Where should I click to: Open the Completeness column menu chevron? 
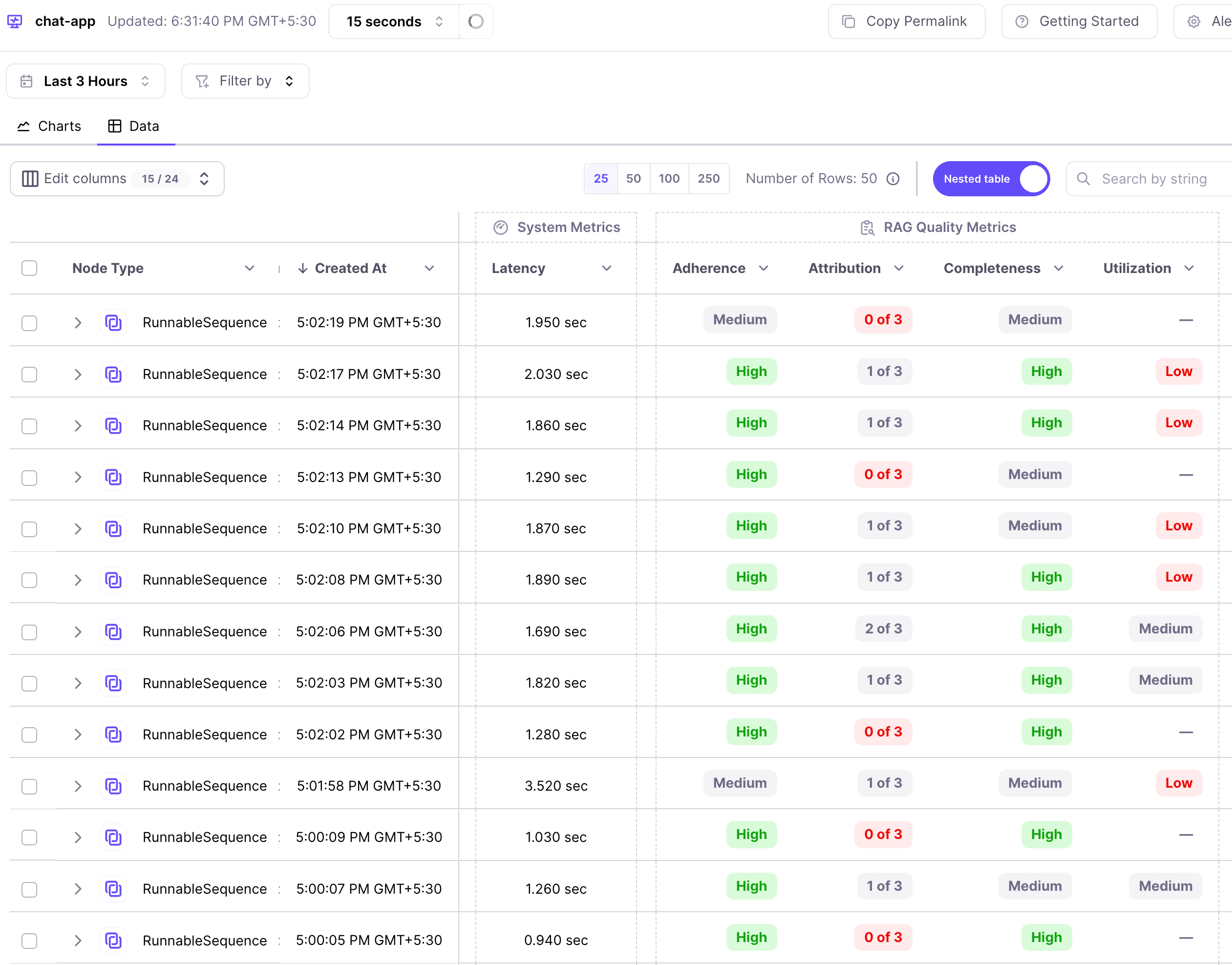coord(1058,268)
